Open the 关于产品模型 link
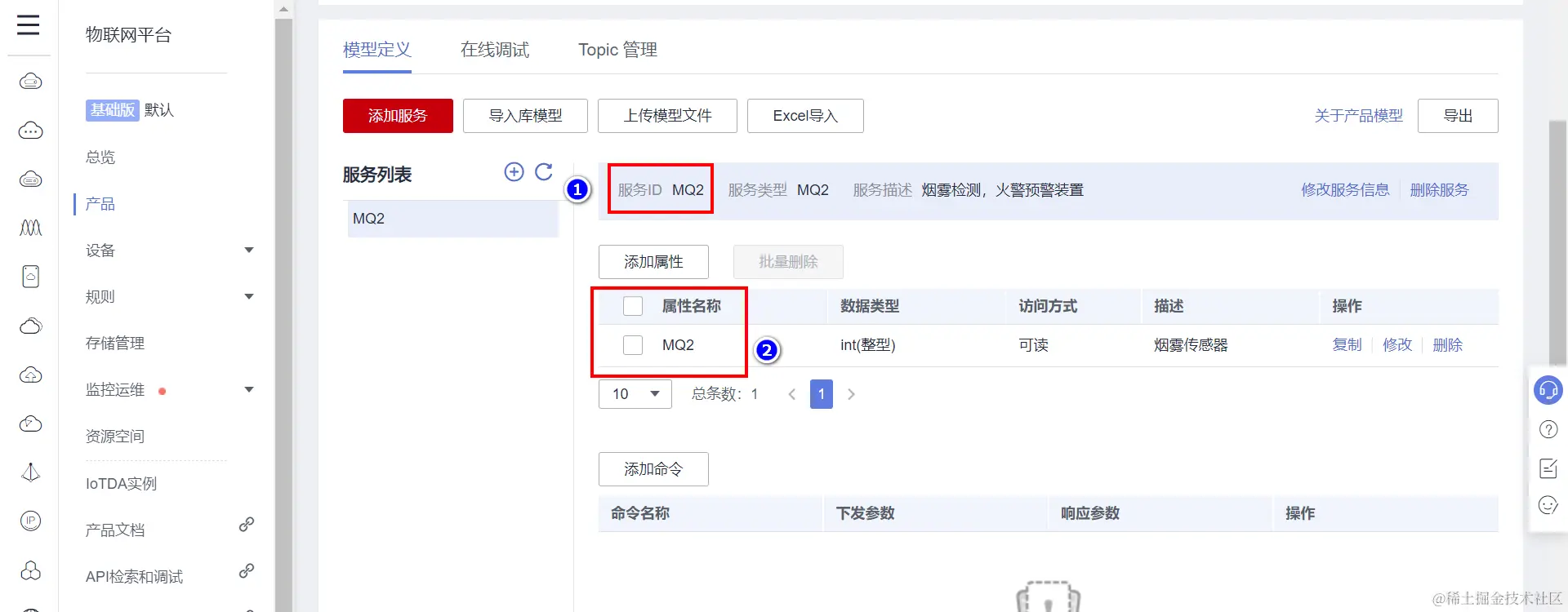The height and width of the screenshot is (612, 1568). tap(1359, 116)
